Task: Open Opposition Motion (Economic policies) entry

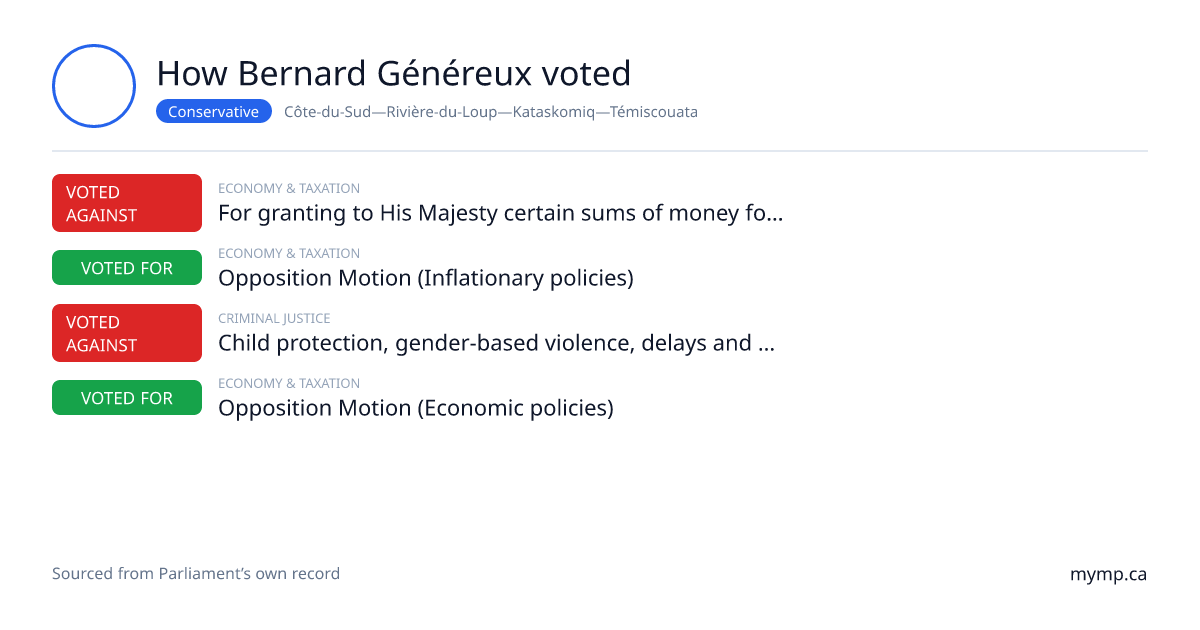Action: pos(416,408)
